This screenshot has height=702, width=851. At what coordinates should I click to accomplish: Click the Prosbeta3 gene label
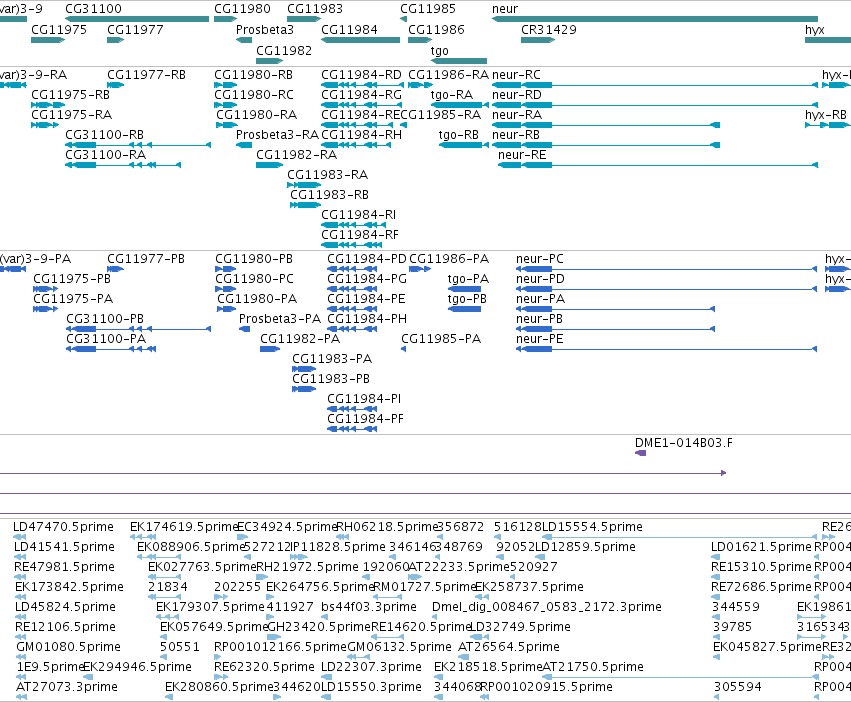tap(265, 29)
